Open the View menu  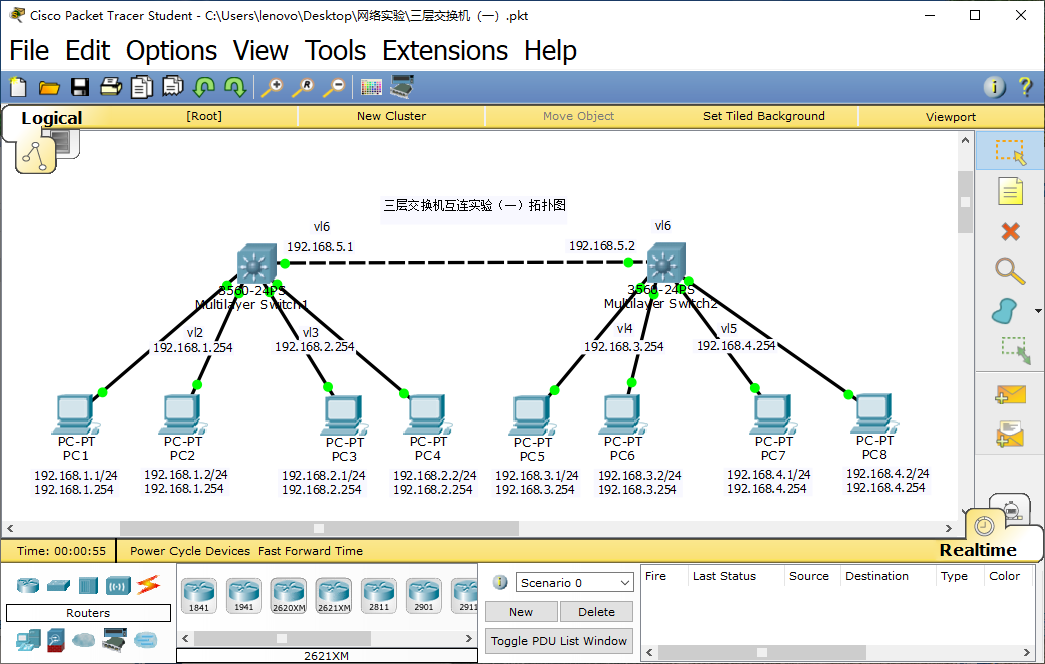[261, 51]
